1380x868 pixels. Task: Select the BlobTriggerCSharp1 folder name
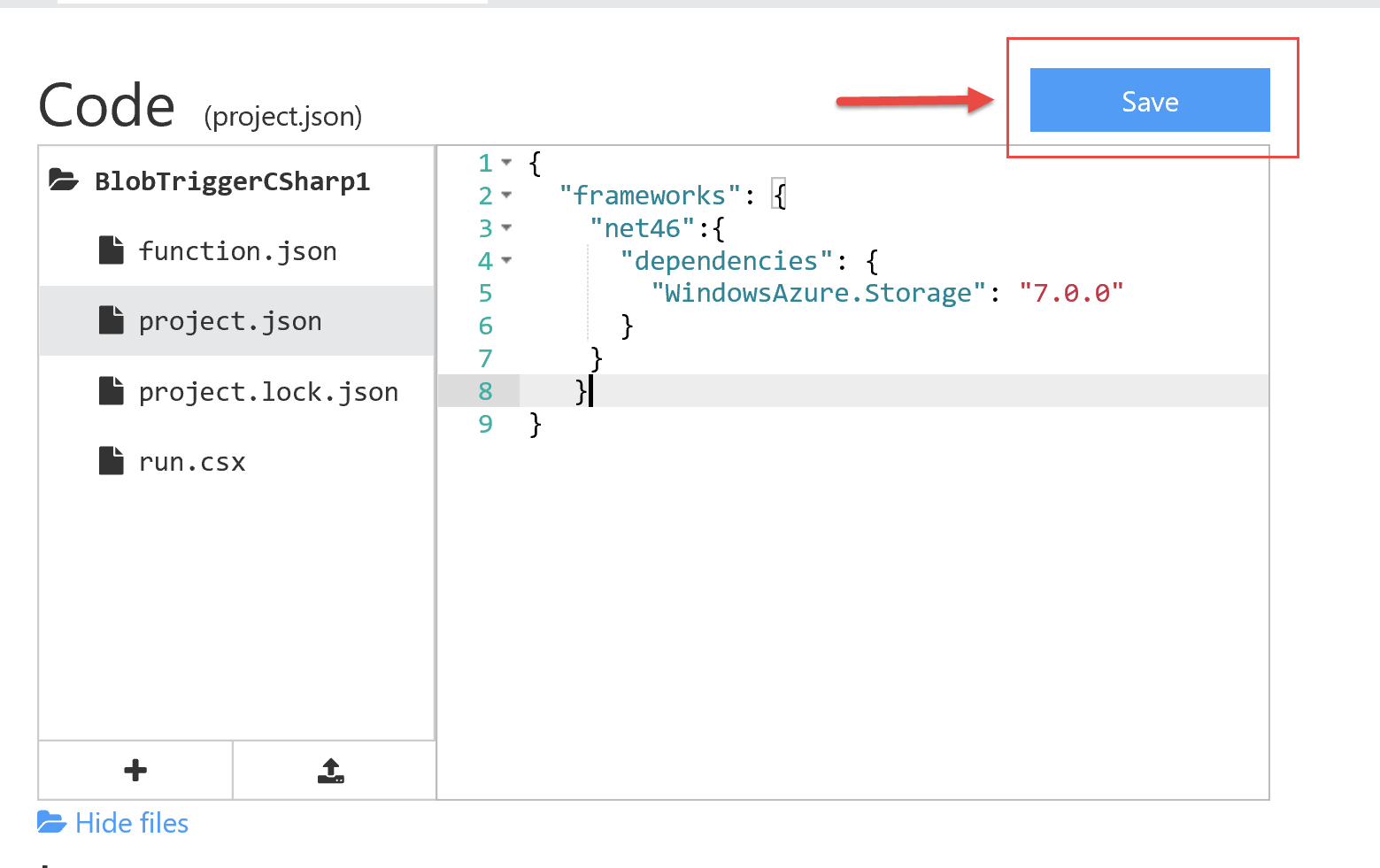click(x=232, y=181)
